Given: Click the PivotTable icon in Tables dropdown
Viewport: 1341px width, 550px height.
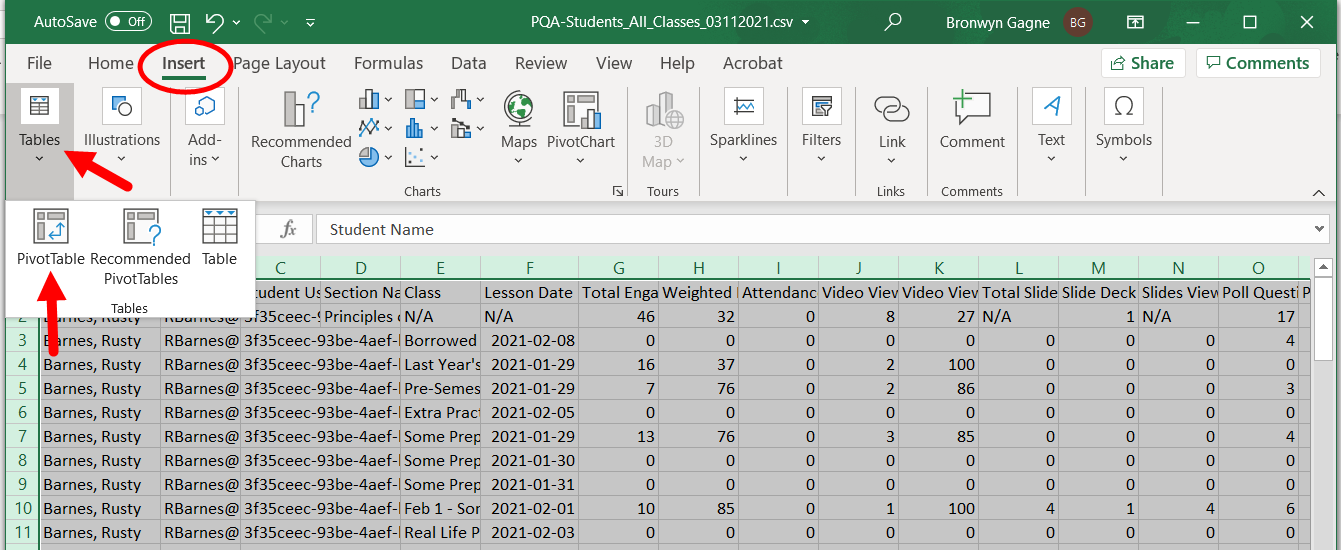Looking at the screenshot, I should [x=50, y=228].
